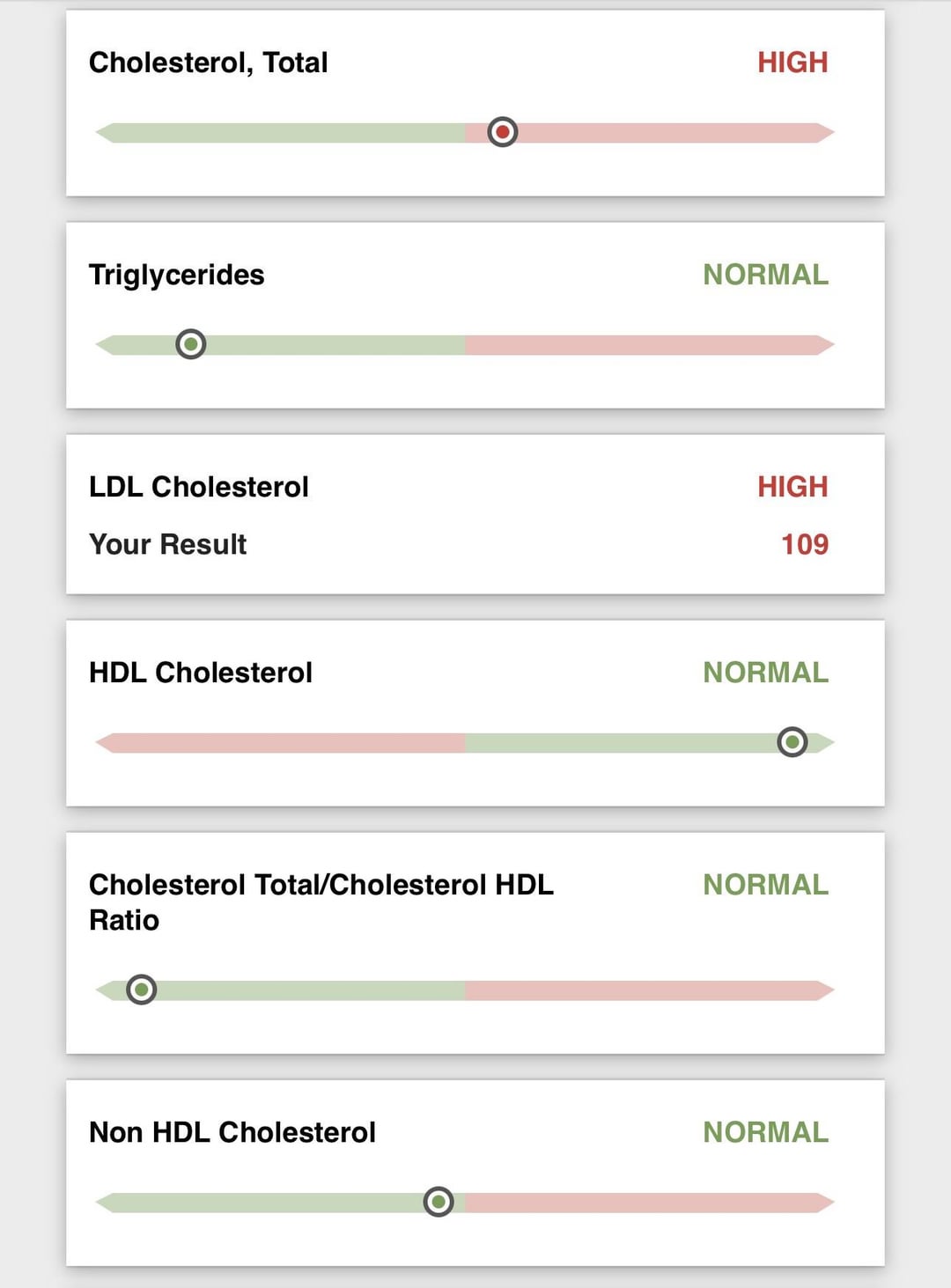The image size is (951, 1288).
Task: Click the Non HDL Cholesterol result marker
Action: click(x=439, y=1202)
